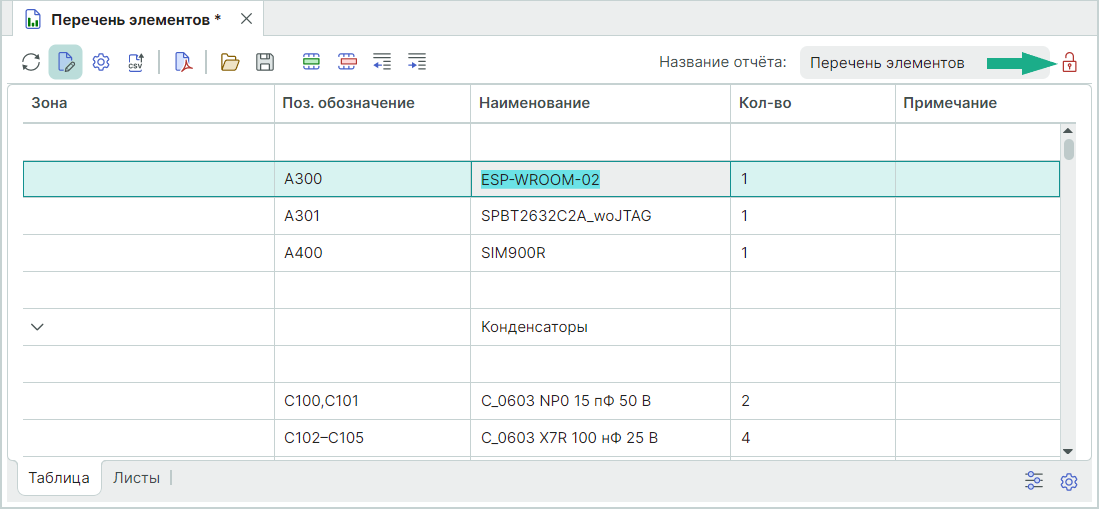The width and height of the screenshot is (1099, 509).
Task: Open report settings gear in toolbar
Action: click(x=101, y=62)
